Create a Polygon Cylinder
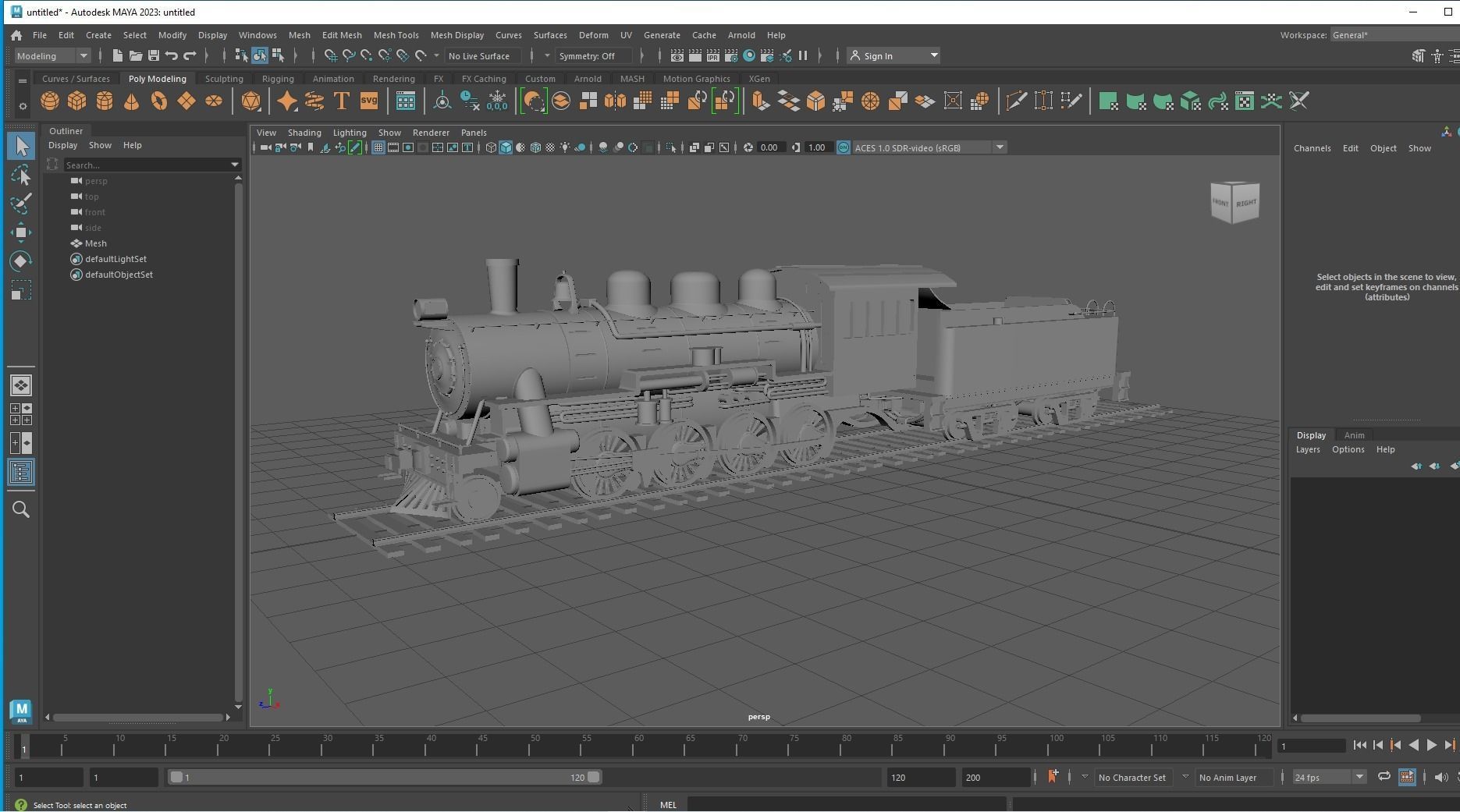Screen dimensions: 1460x812 104,101
